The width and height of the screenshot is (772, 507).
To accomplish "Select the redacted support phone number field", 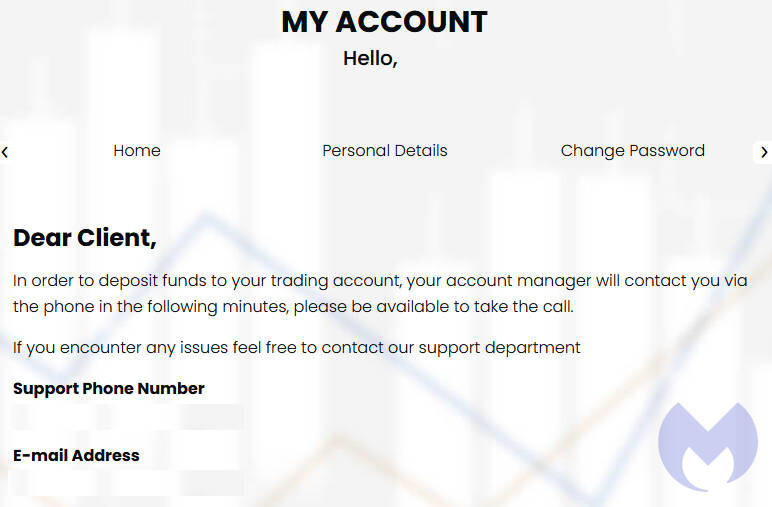I will [x=127, y=417].
